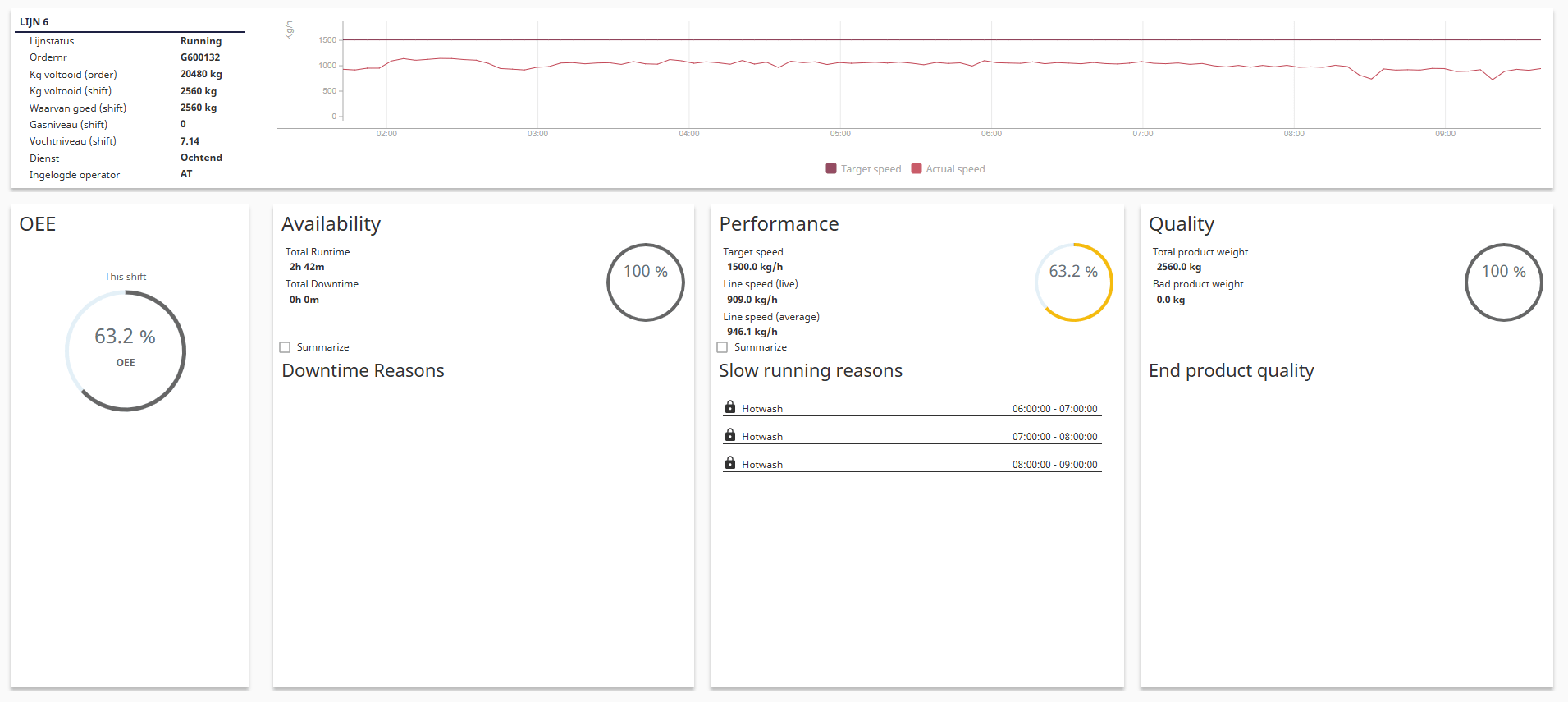Click the 06:00 label on chart time axis
The height and width of the screenshot is (702, 1568).
point(991,134)
